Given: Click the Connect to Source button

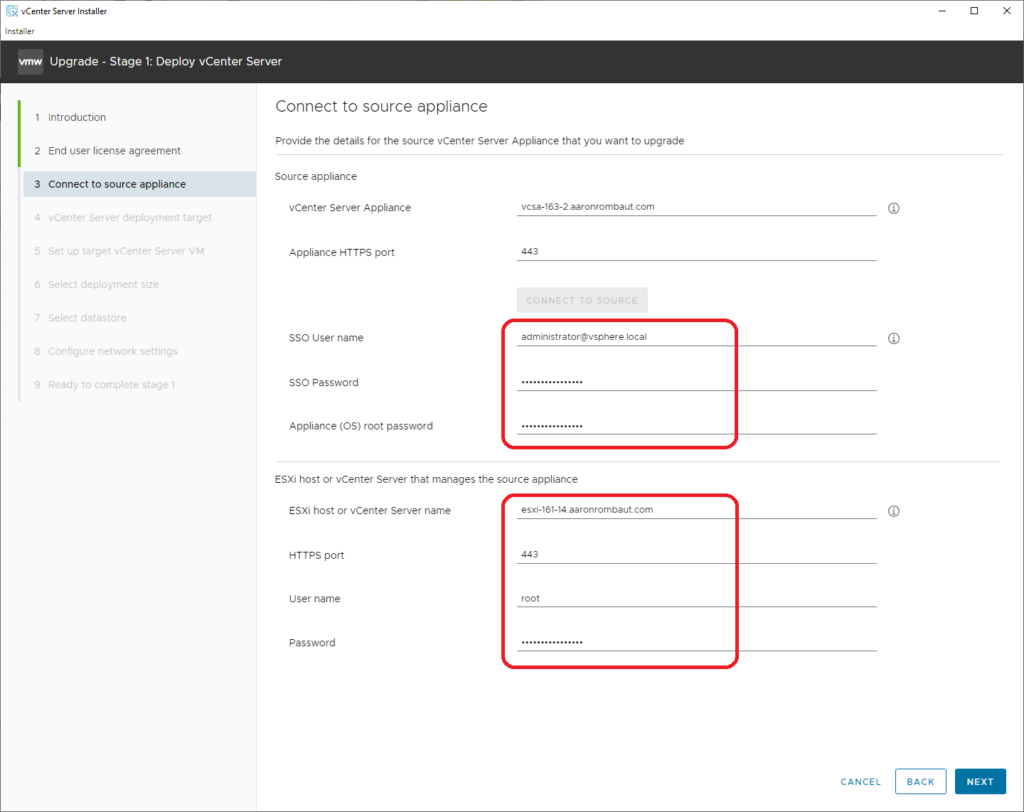Looking at the screenshot, I should (x=582, y=300).
